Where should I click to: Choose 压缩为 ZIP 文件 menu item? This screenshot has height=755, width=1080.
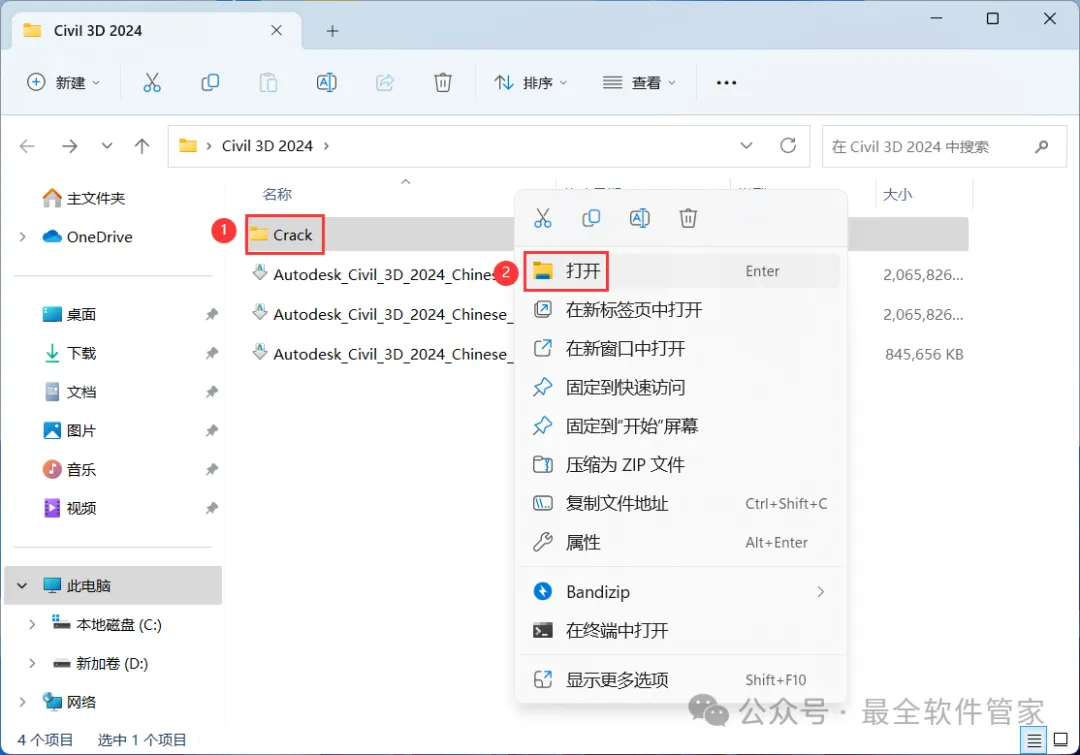pos(681,464)
